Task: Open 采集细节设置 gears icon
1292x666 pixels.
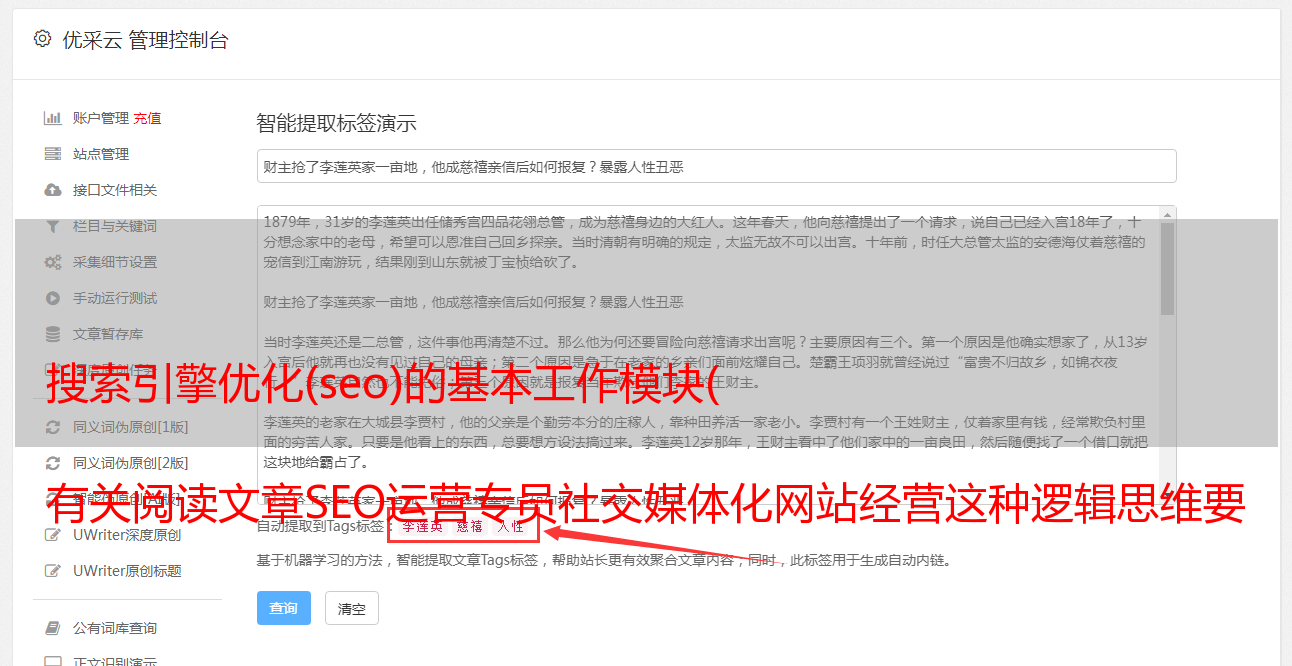Action: coord(53,262)
